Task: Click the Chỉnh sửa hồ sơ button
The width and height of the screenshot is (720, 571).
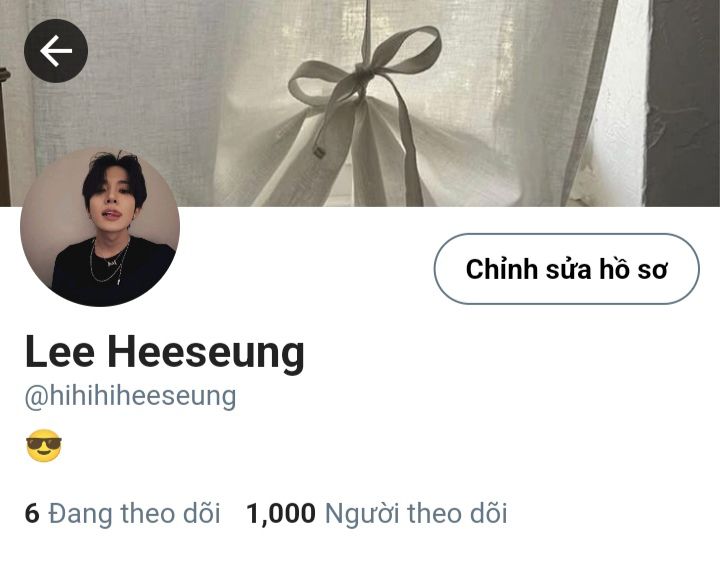Action: point(567,269)
